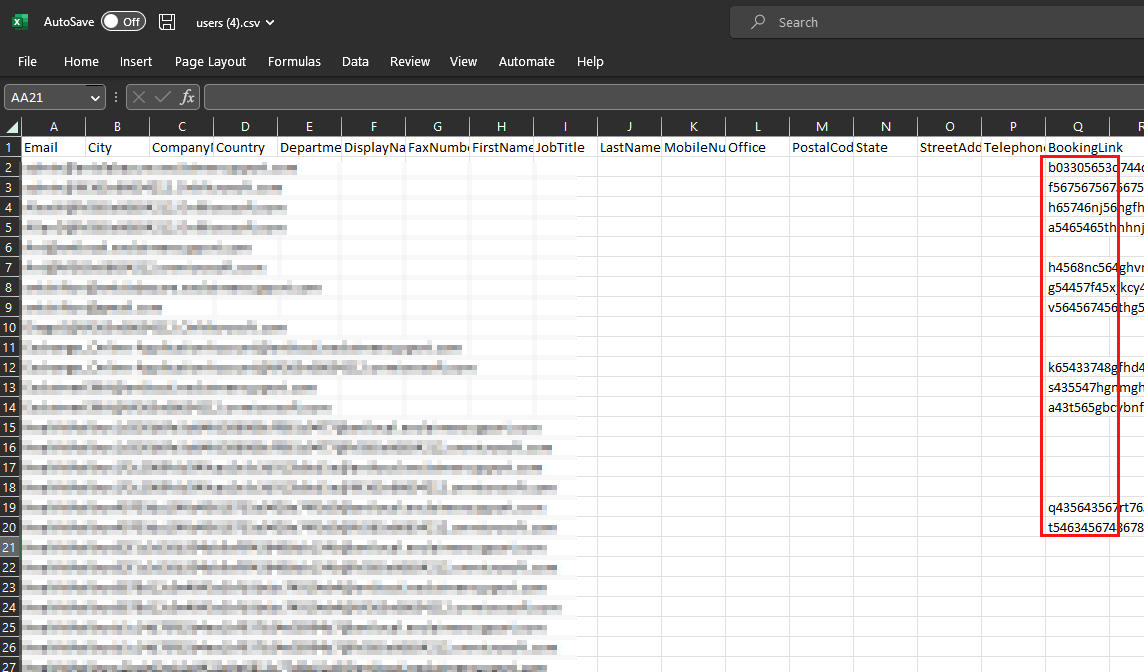Toggle the AutoSave switch

point(123,21)
